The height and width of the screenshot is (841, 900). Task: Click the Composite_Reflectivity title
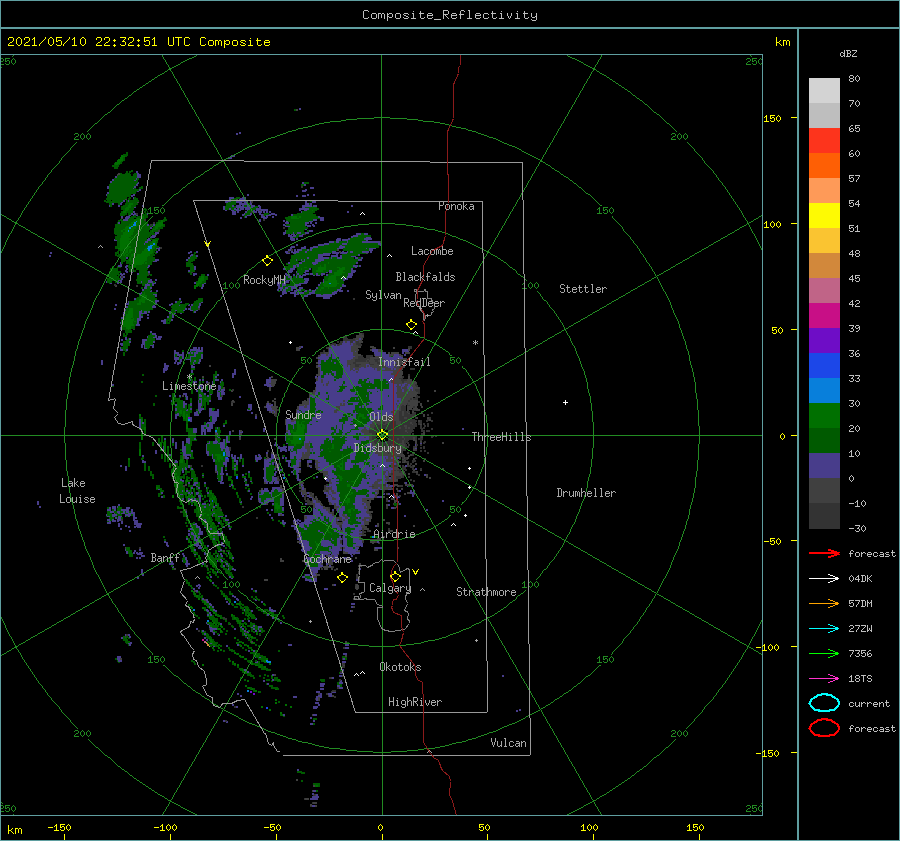(450, 15)
